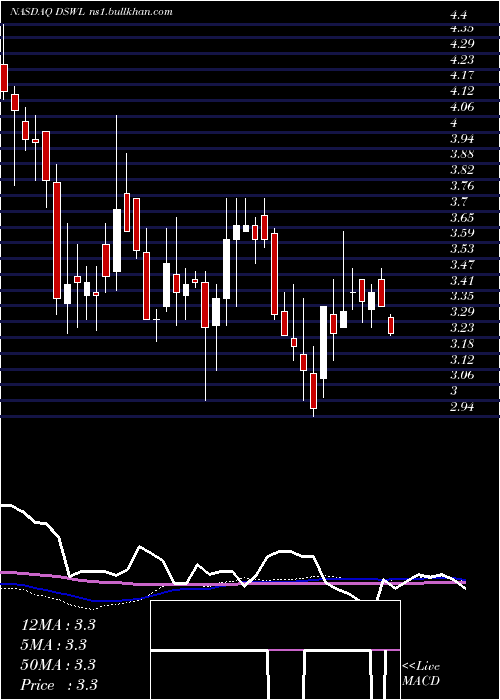This screenshot has height=700, width=500.
Task: Click the <<Live label
Action: (421, 667)
